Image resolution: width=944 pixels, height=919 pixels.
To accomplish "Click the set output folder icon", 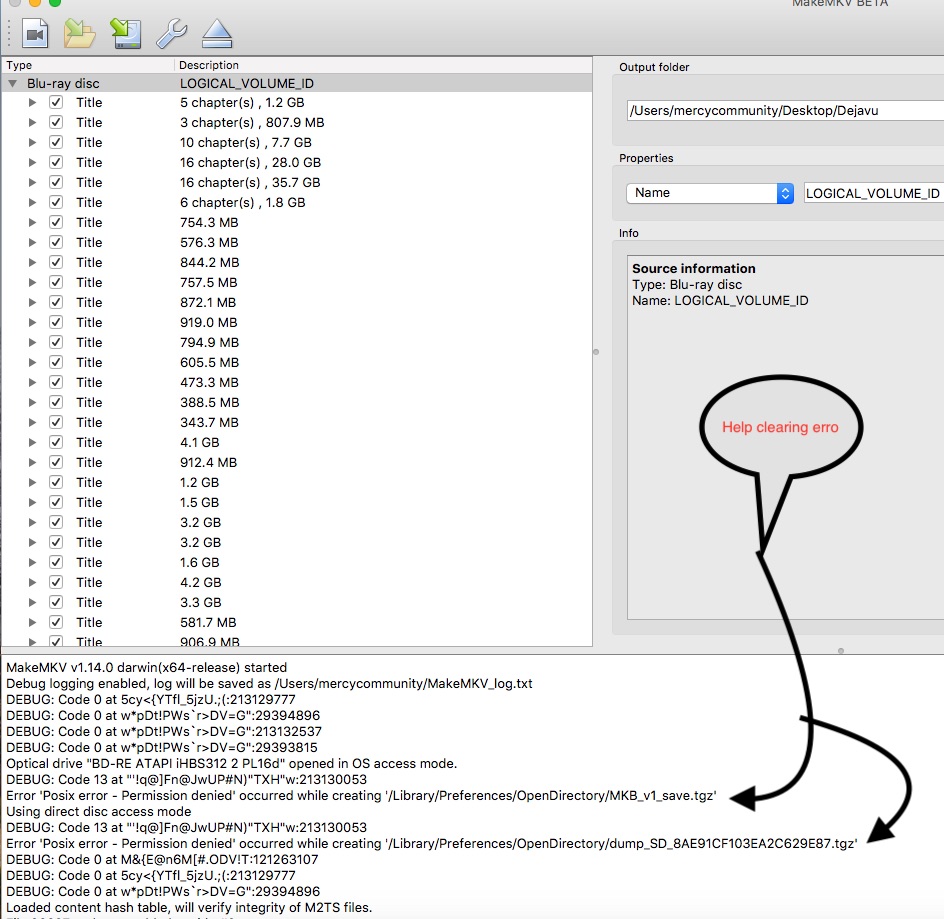I will (x=79, y=33).
